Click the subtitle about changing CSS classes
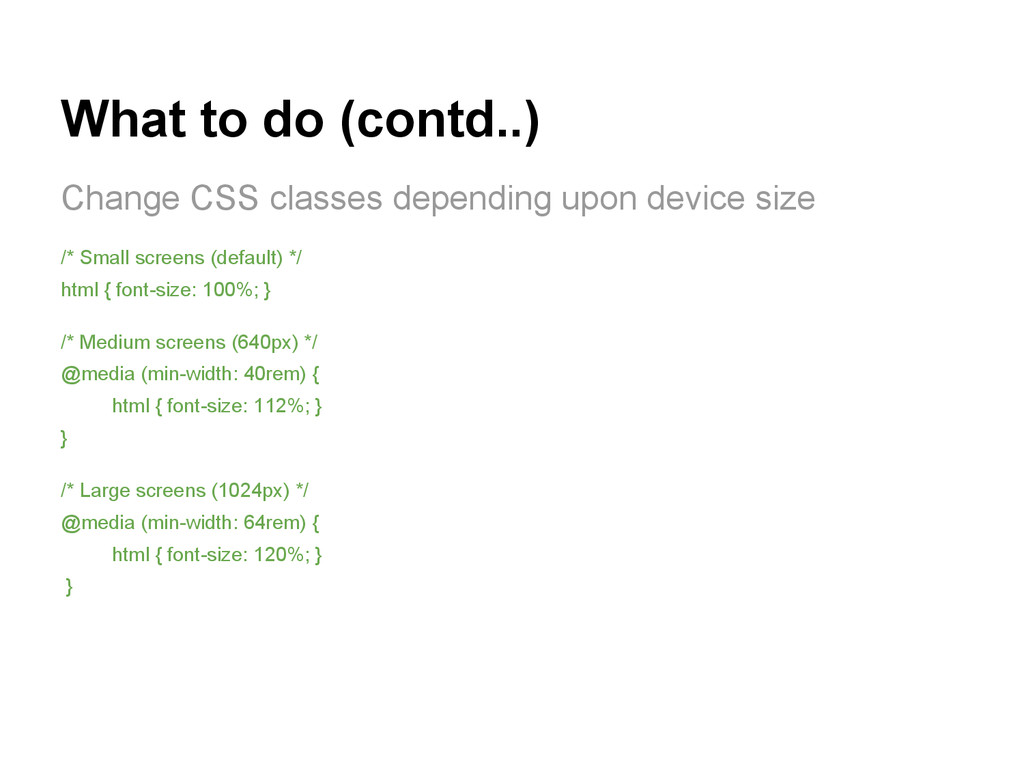Viewport: 1024px width, 768px height. click(437, 198)
